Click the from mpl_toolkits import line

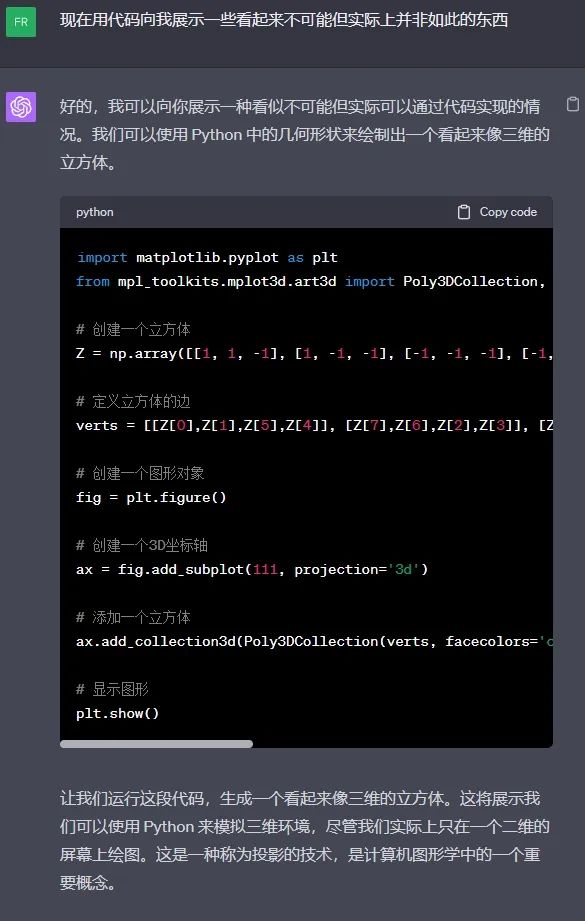pyautogui.click(x=311, y=281)
